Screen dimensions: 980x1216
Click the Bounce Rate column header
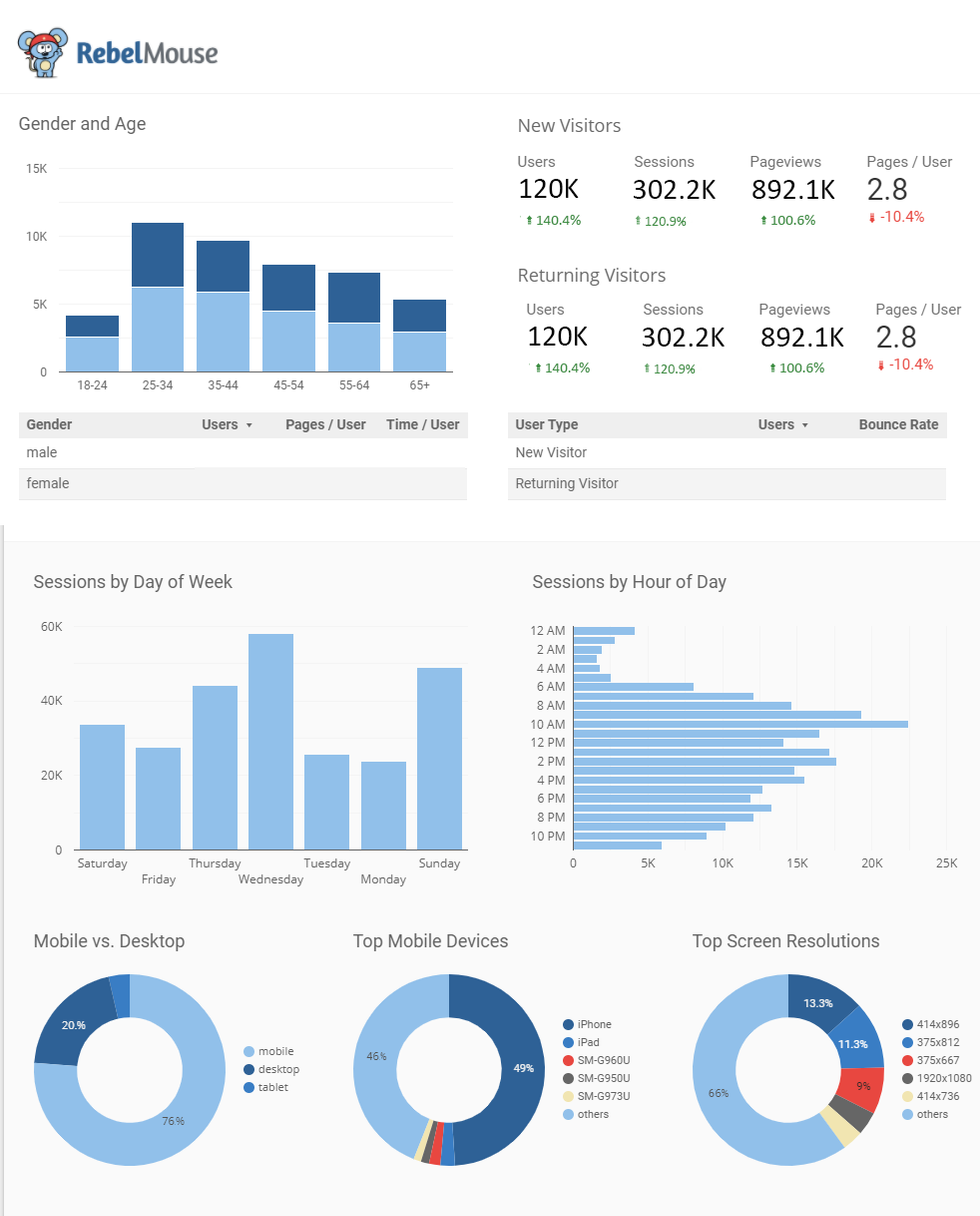click(x=898, y=425)
